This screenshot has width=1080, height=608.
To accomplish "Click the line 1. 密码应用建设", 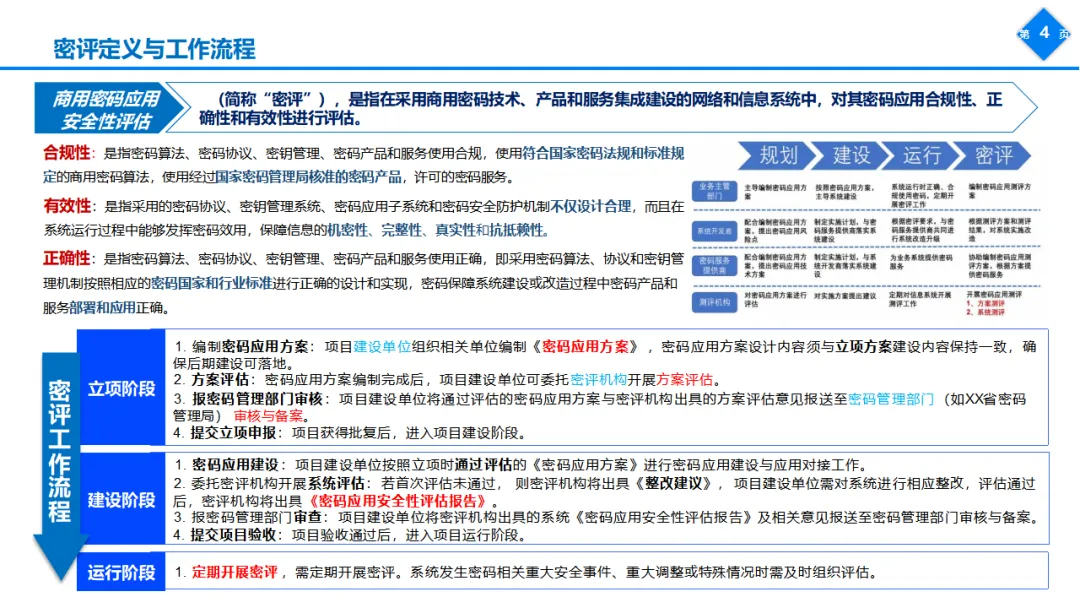I will pyautogui.click(x=520, y=465).
